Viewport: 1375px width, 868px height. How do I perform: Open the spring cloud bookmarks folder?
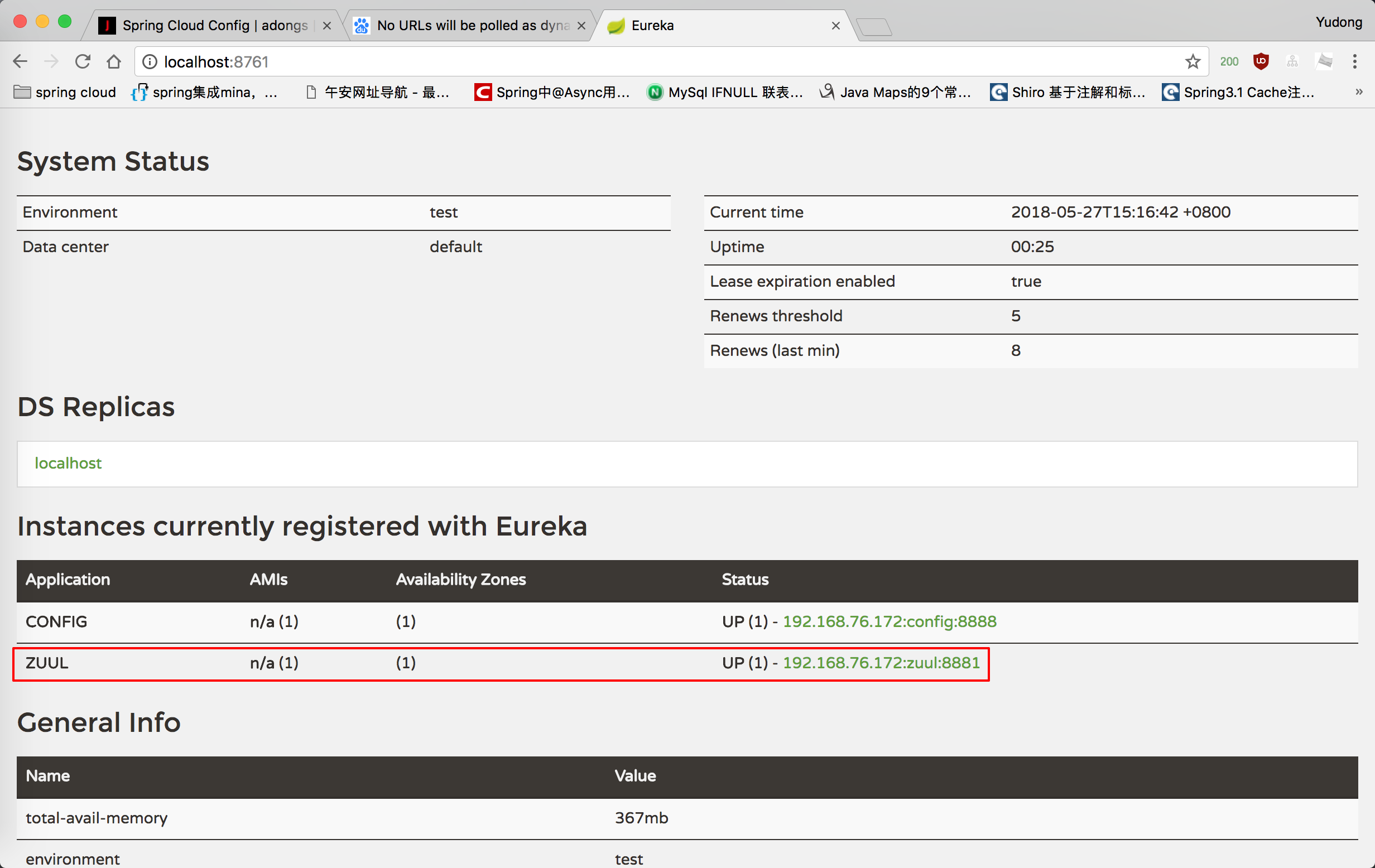(x=65, y=92)
